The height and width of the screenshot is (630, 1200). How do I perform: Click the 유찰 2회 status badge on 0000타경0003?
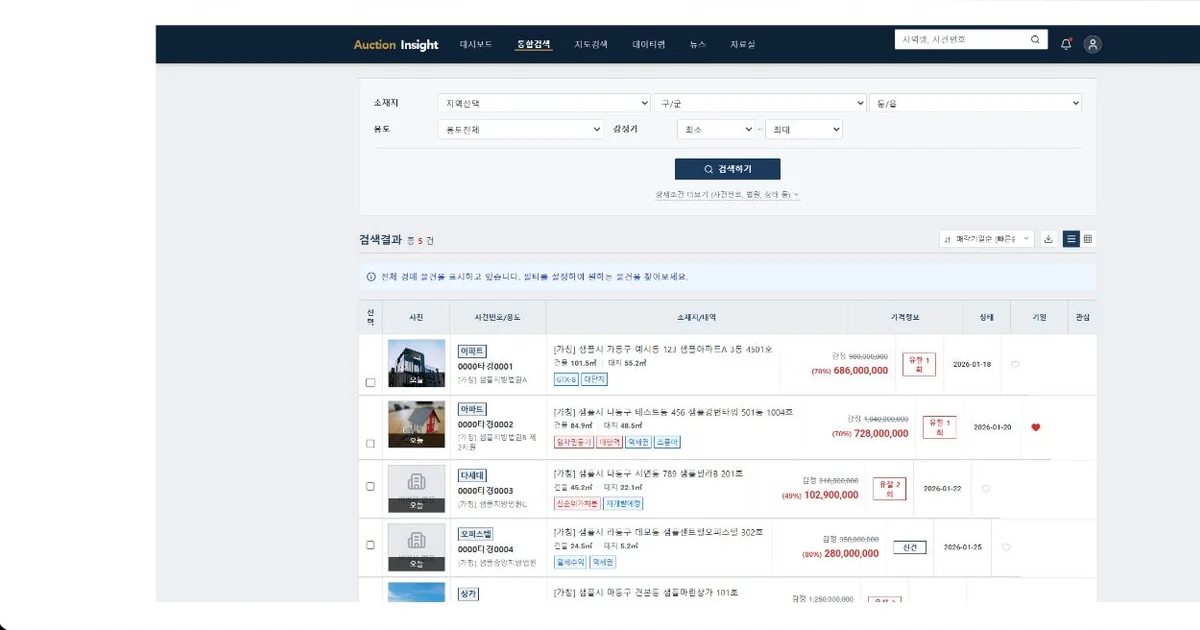[889, 489]
